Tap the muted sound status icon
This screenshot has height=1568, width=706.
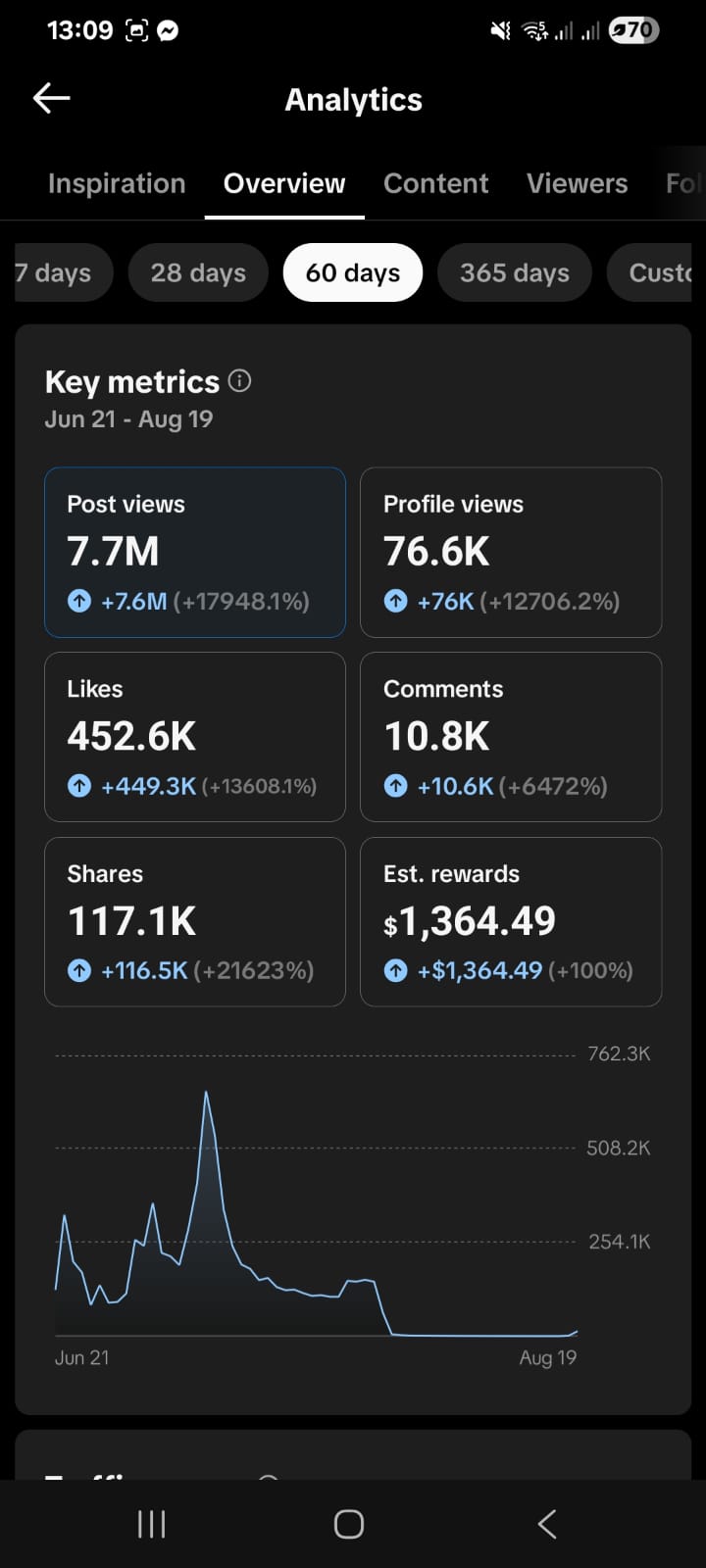[x=500, y=31]
